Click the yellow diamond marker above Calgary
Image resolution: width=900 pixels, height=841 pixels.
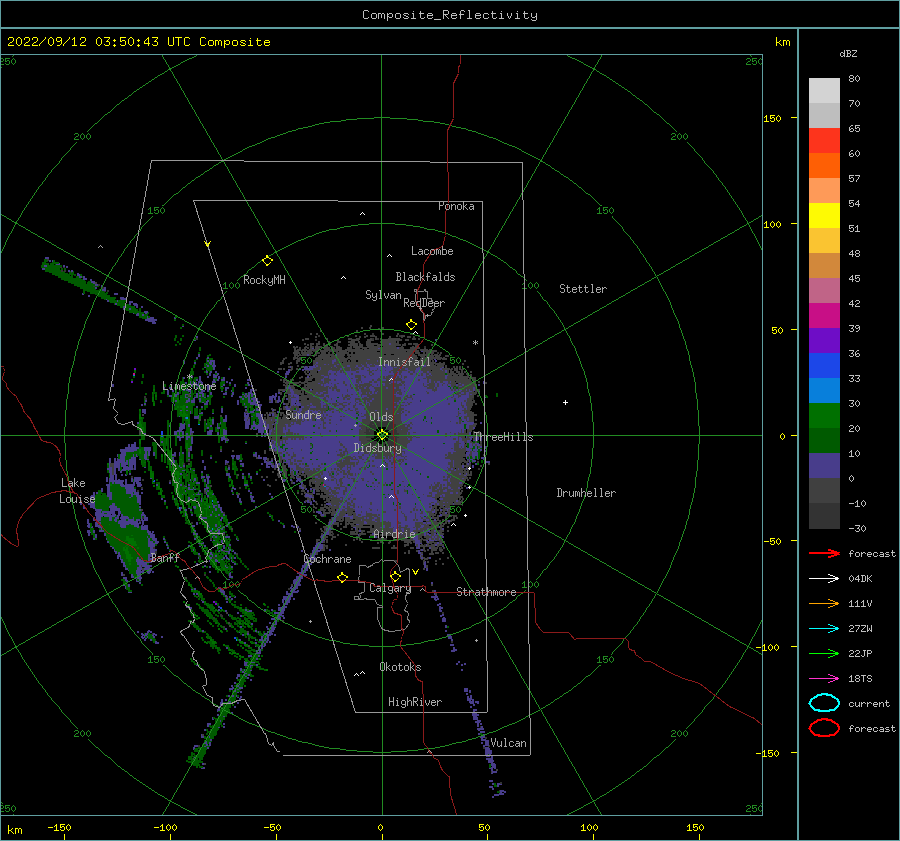point(395,576)
